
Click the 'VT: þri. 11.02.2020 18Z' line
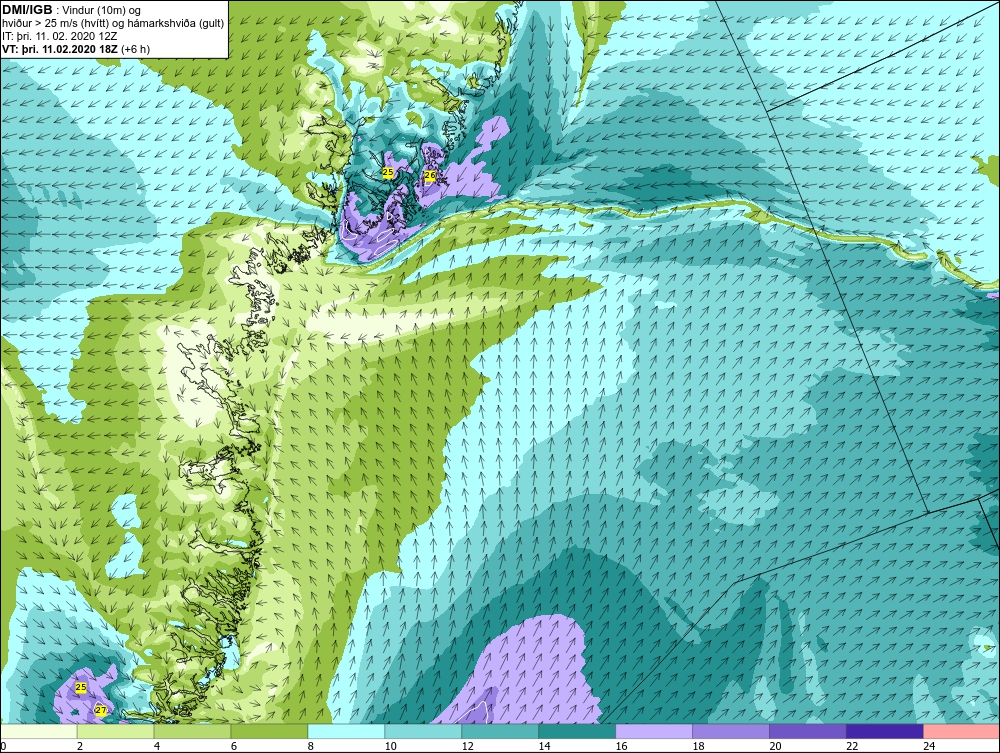click(61, 49)
